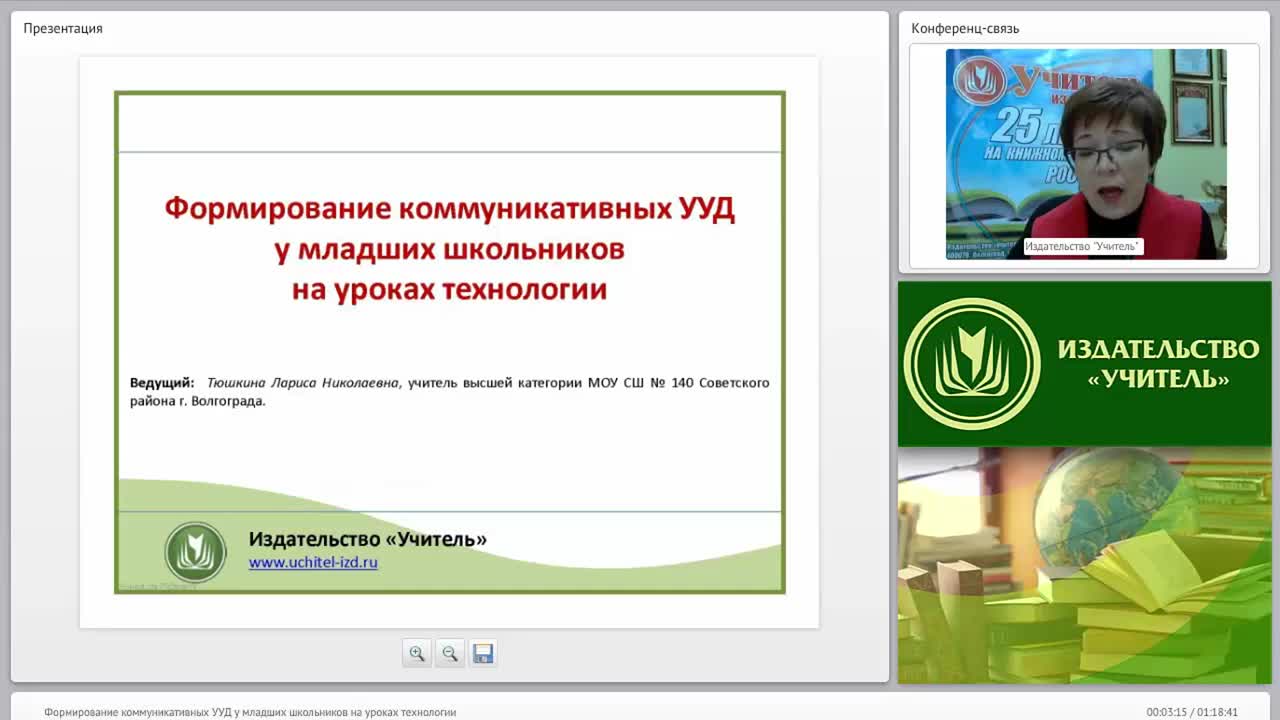This screenshot has height=720, width=1280.
Task: Click the round logo in the green banner
Action: coord(972,364)
